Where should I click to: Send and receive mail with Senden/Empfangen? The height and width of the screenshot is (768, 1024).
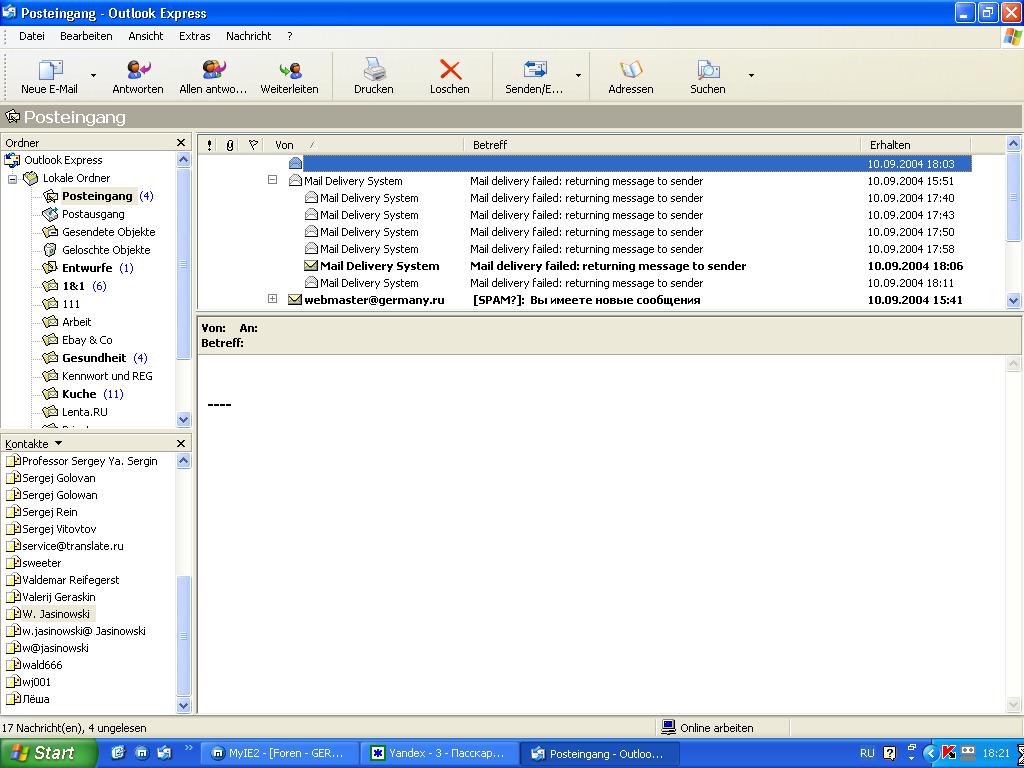534,76
